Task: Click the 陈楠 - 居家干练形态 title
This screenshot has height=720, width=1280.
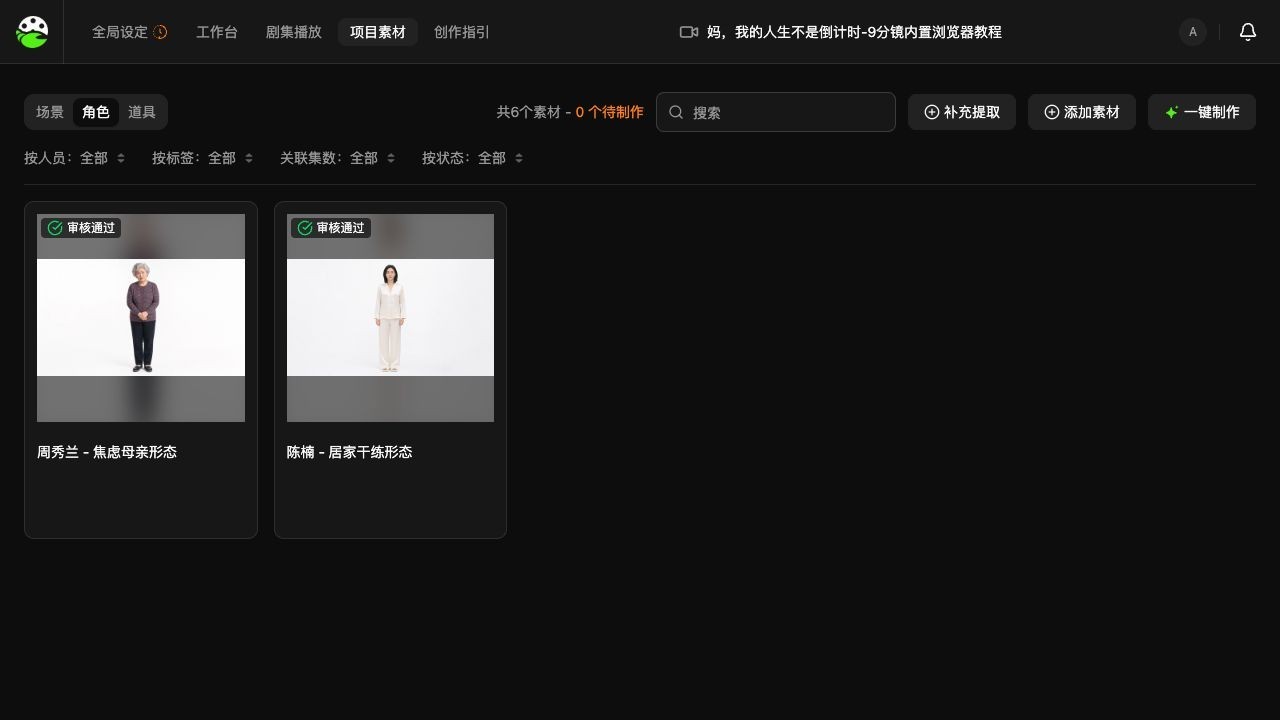Action: [350, 452]
